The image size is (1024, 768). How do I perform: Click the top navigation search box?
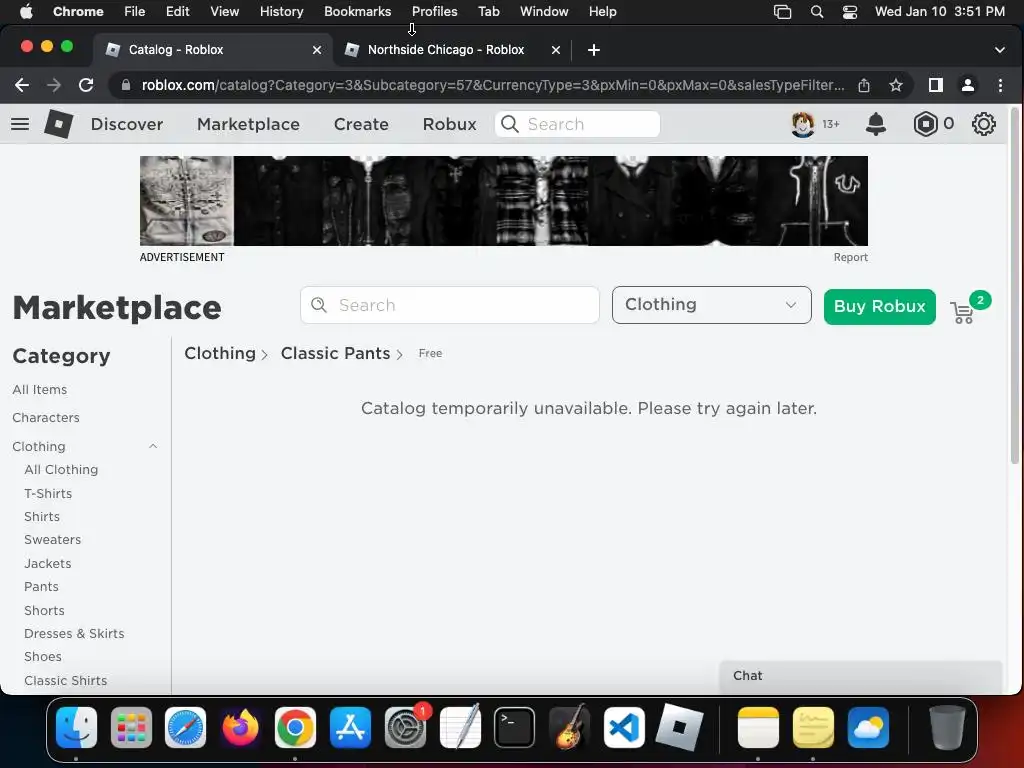pos(577,124)
